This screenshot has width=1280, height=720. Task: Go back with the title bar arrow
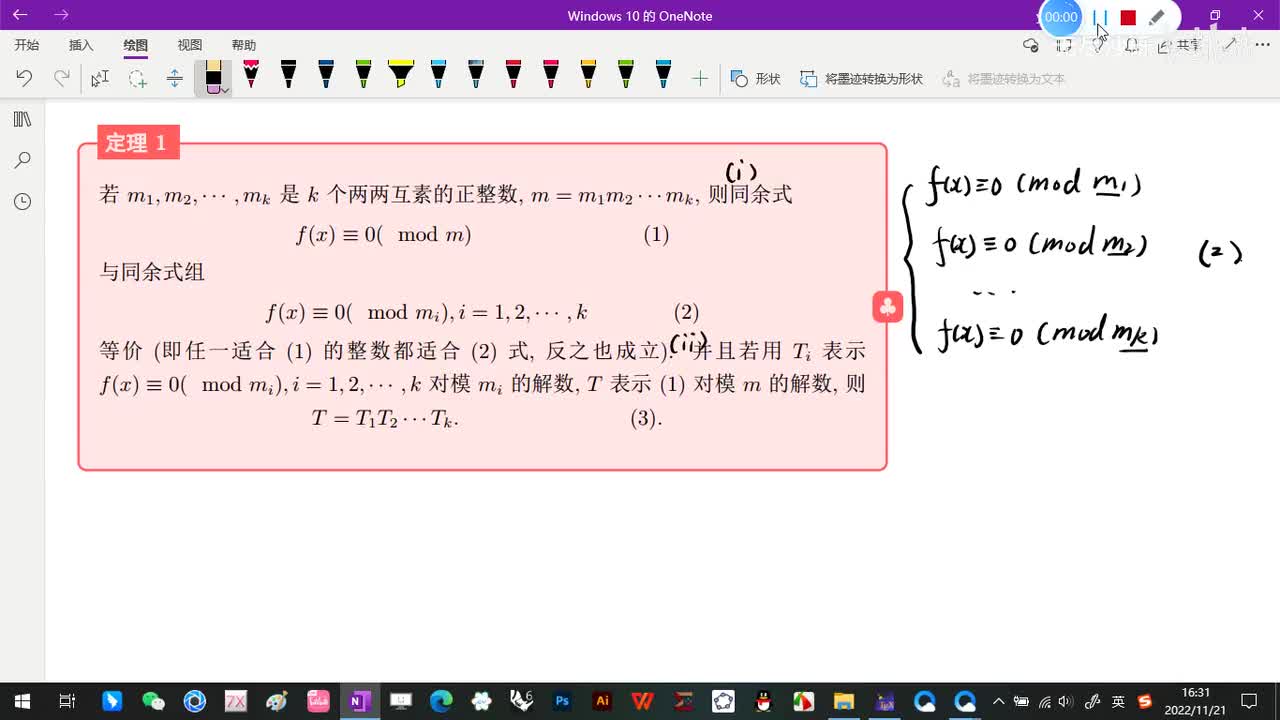(x=20, y=15)
